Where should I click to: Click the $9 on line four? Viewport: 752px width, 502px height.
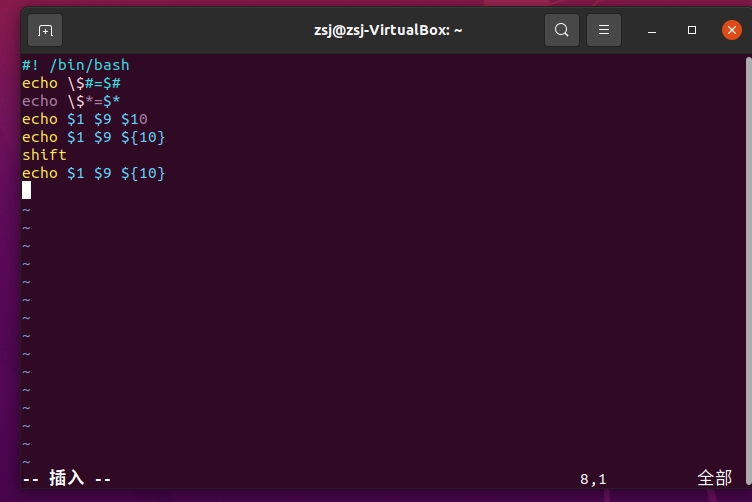pyautogui.click(x=103, y=119)
